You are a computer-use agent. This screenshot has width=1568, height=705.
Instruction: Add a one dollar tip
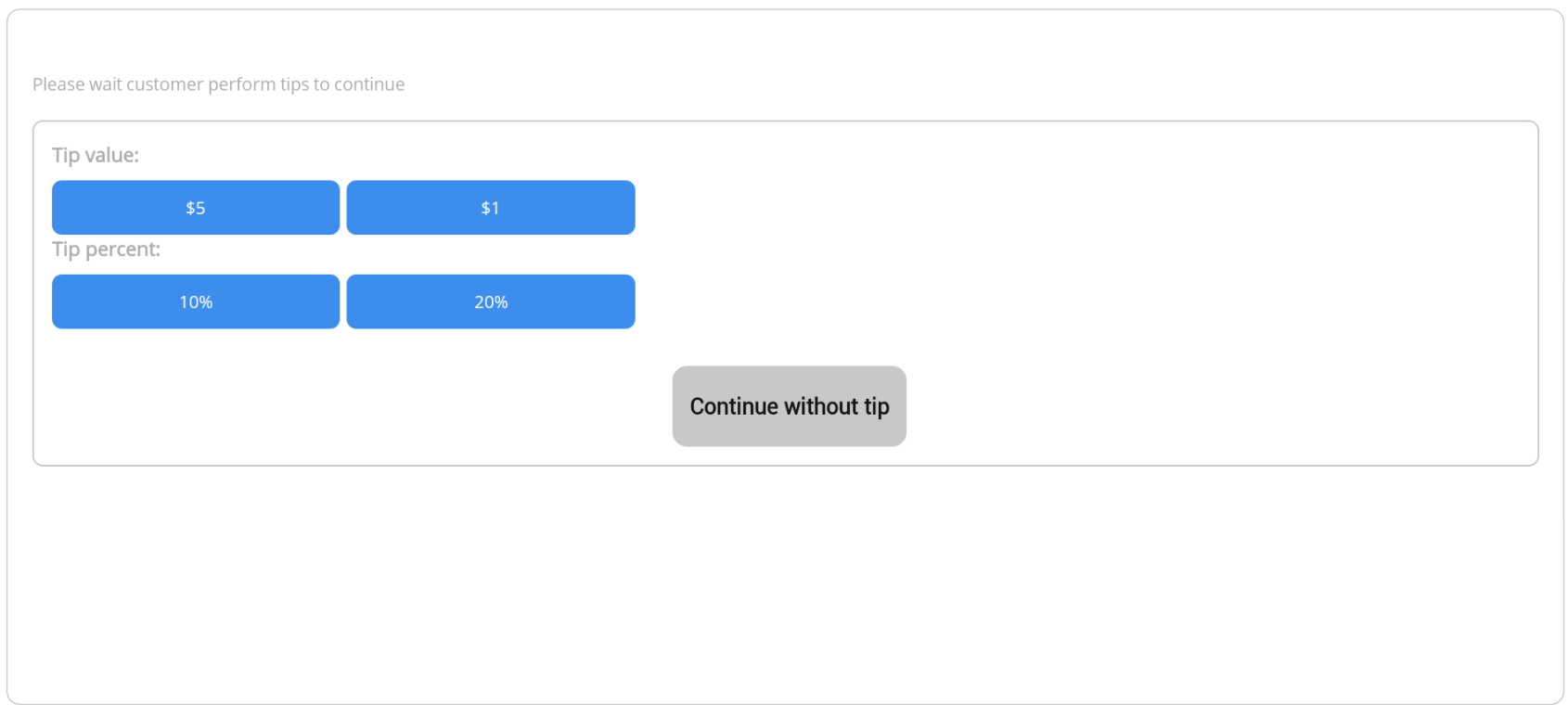point(491,208)
